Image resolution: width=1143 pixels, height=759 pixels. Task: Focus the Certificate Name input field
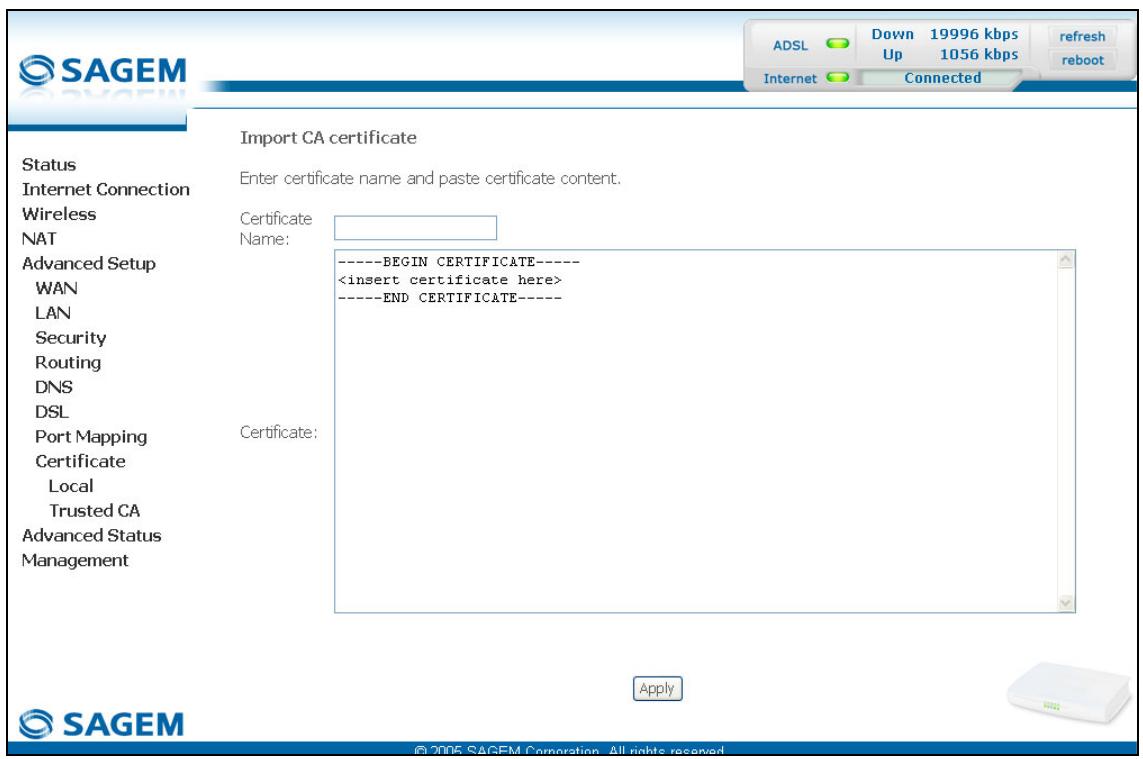(416, 227)
